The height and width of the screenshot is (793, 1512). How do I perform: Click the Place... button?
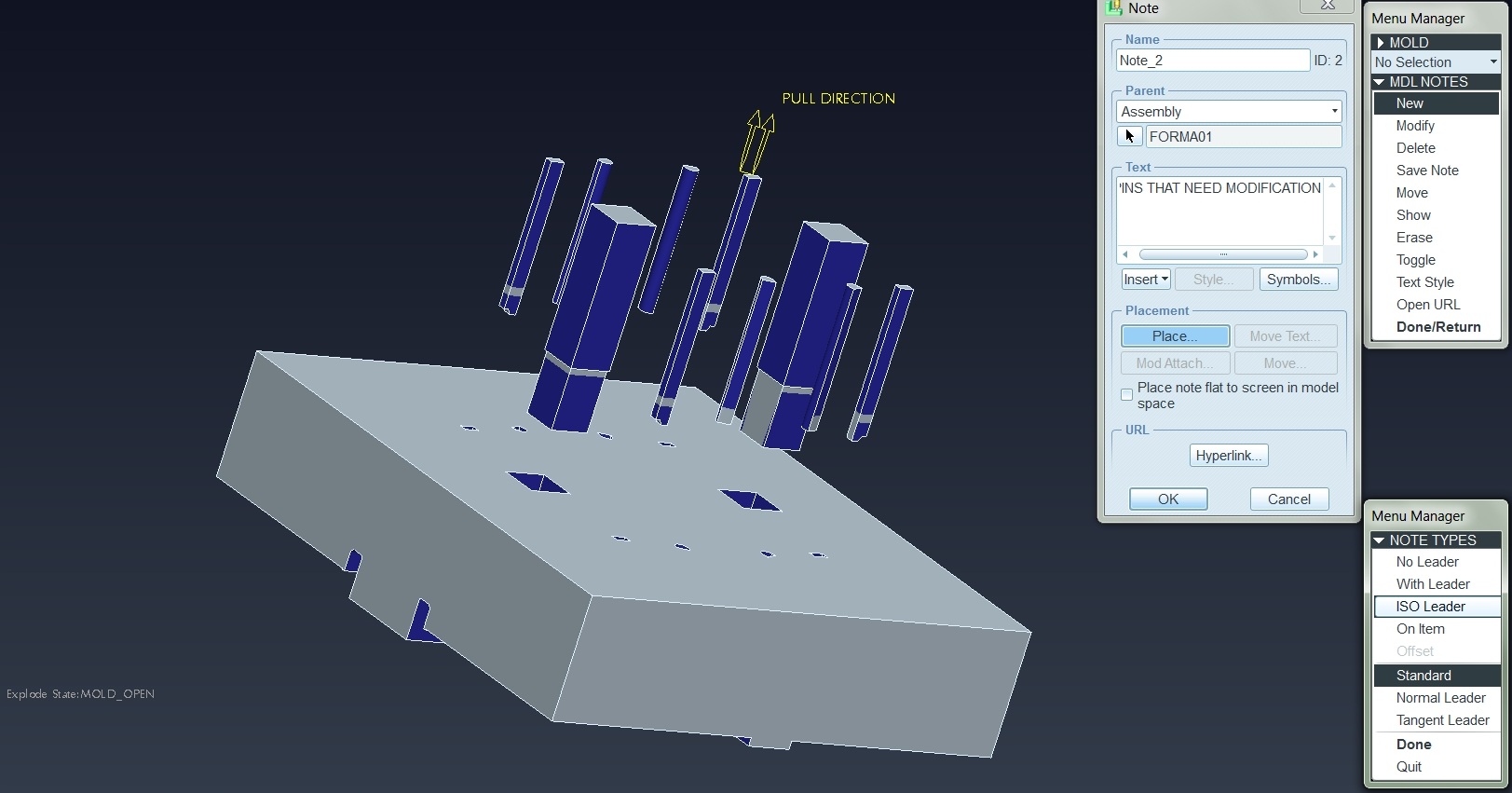tap(1175, 336)
